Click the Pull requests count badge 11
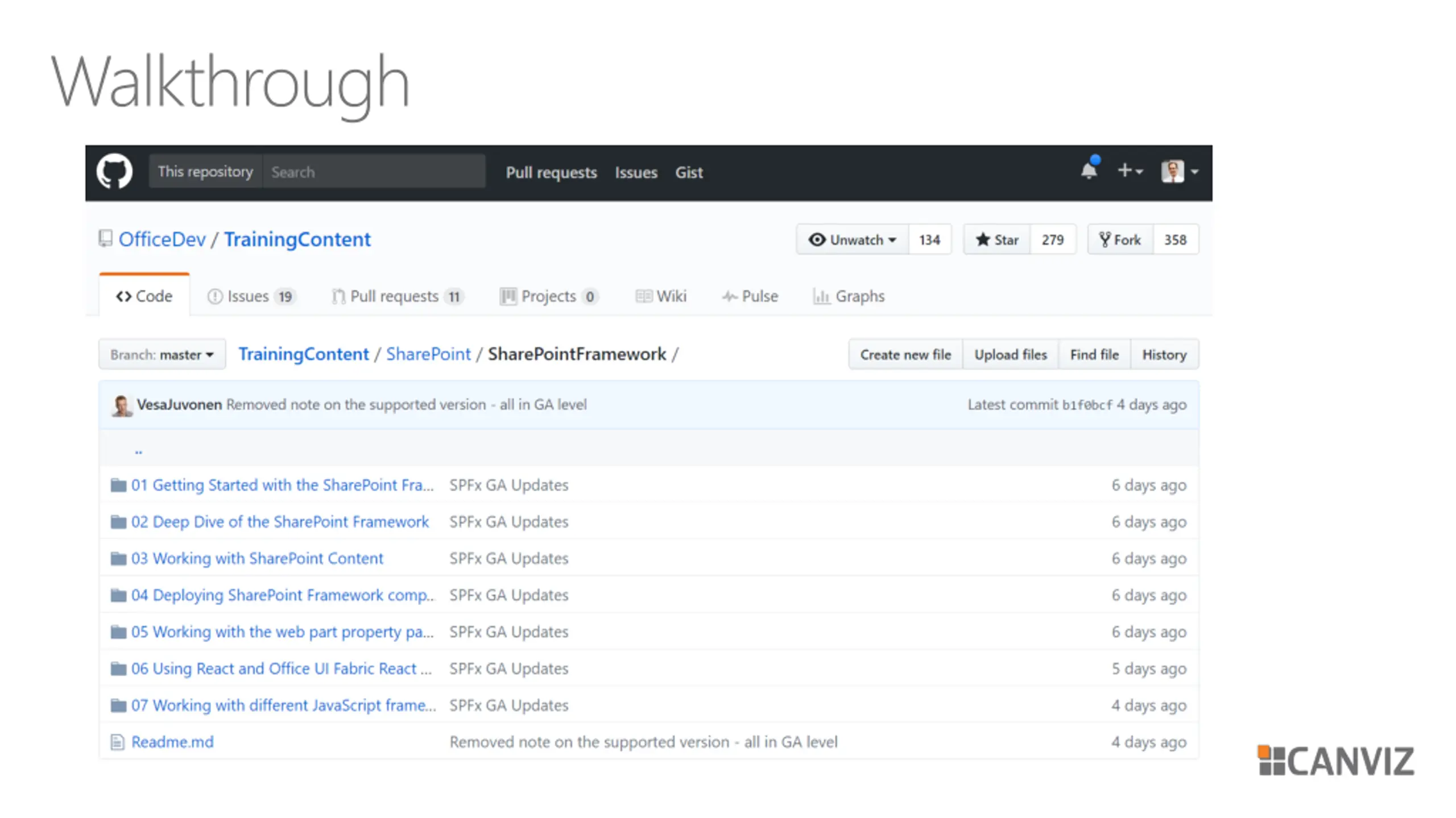Screen dimensions: 1456x818 pyautogui.click(x=454, y=296)
